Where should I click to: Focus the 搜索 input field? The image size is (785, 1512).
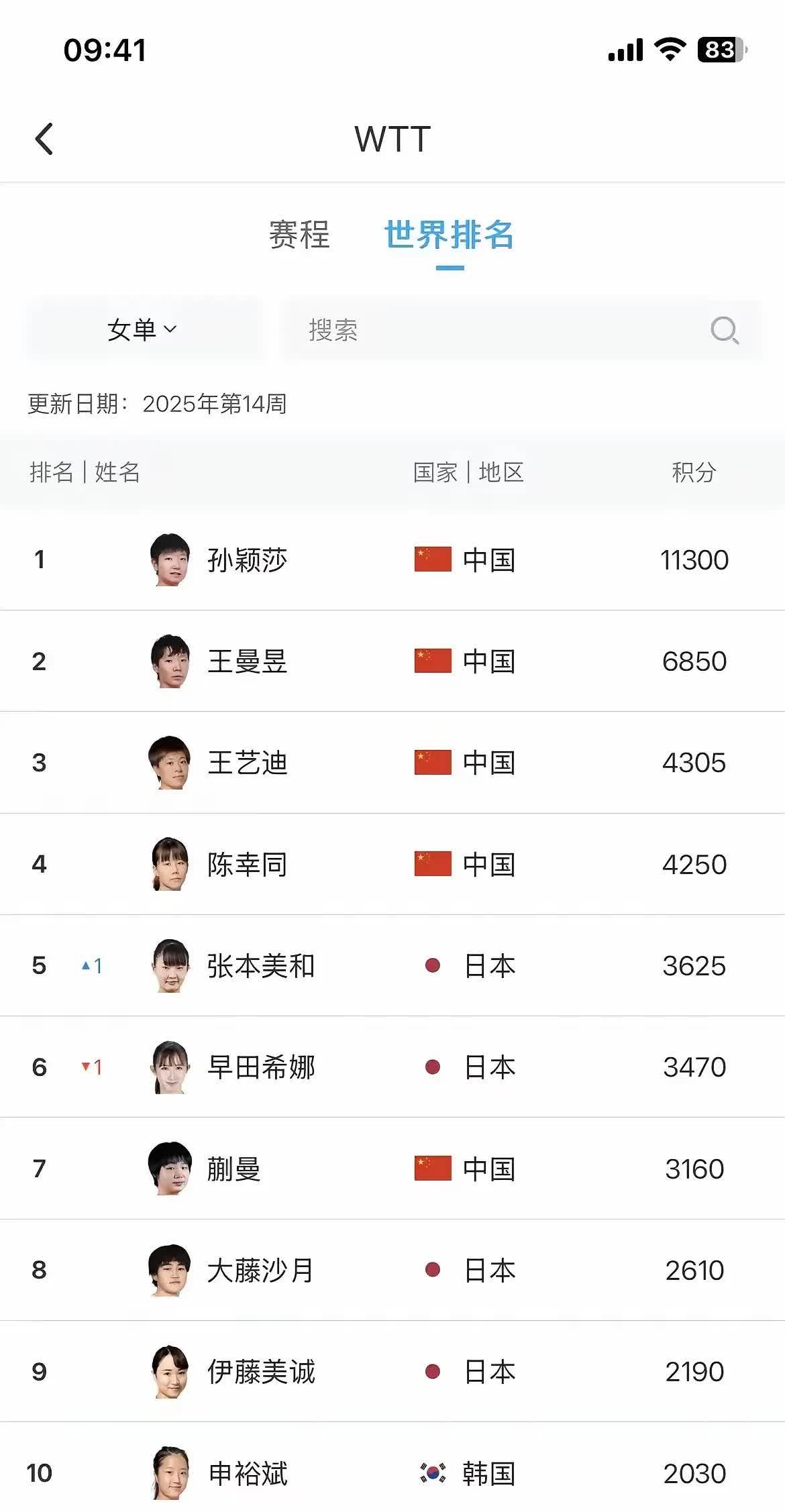(523, 330)
